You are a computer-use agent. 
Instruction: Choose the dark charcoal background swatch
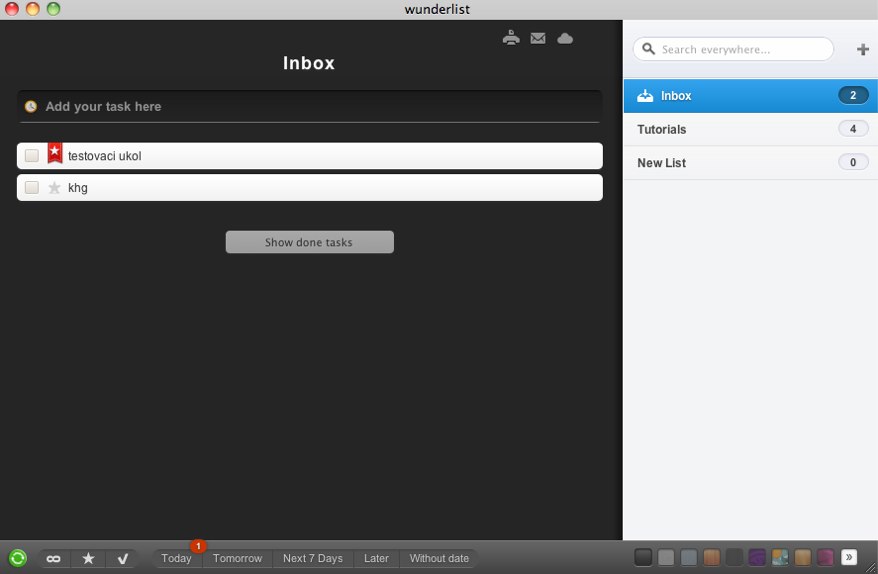point(734,557)
